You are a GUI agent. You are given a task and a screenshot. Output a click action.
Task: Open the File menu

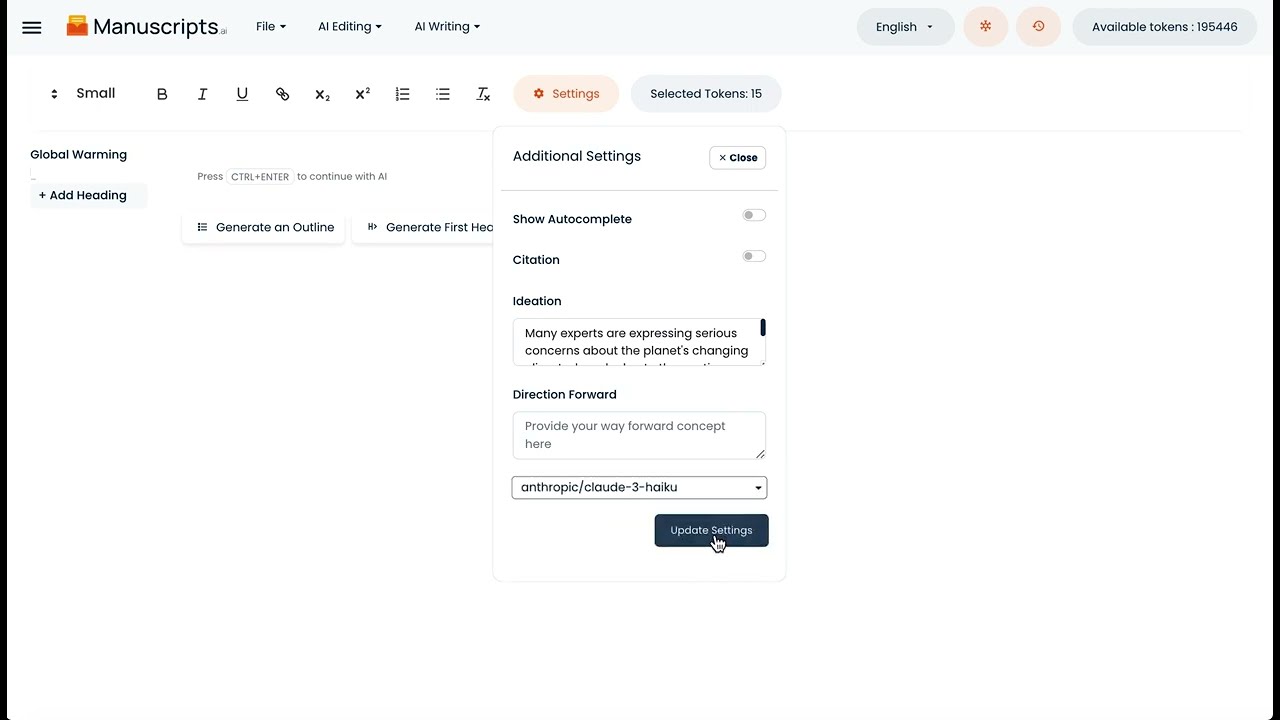271,27
